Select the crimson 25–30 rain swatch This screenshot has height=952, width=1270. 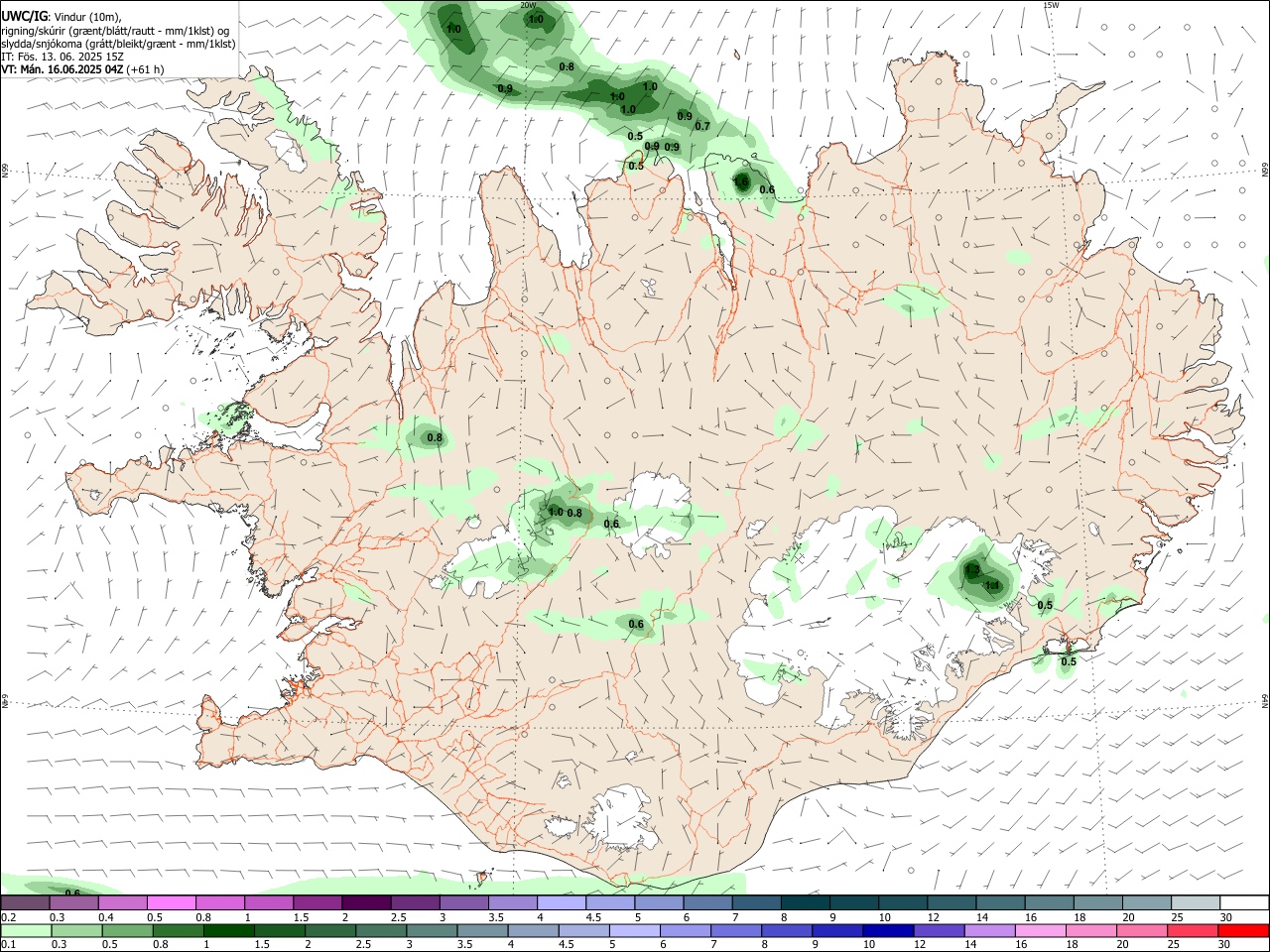(1193, 931)
